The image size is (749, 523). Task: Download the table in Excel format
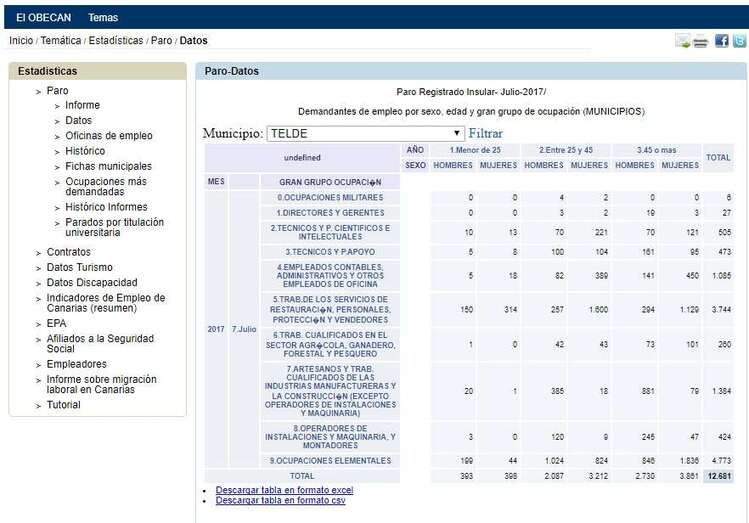click(x=284, y=490)
